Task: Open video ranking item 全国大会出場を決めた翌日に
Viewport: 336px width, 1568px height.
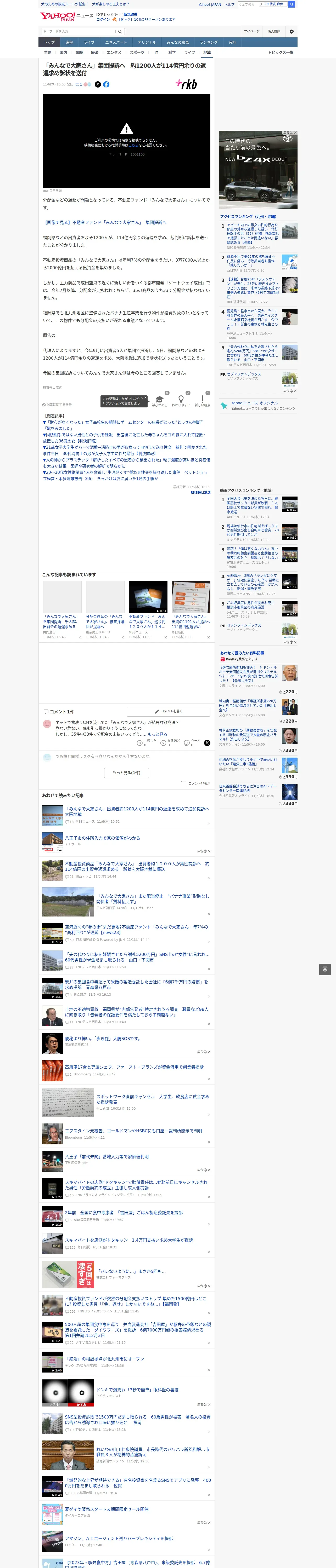Action: pyautogui.click(x=253, y=505)
